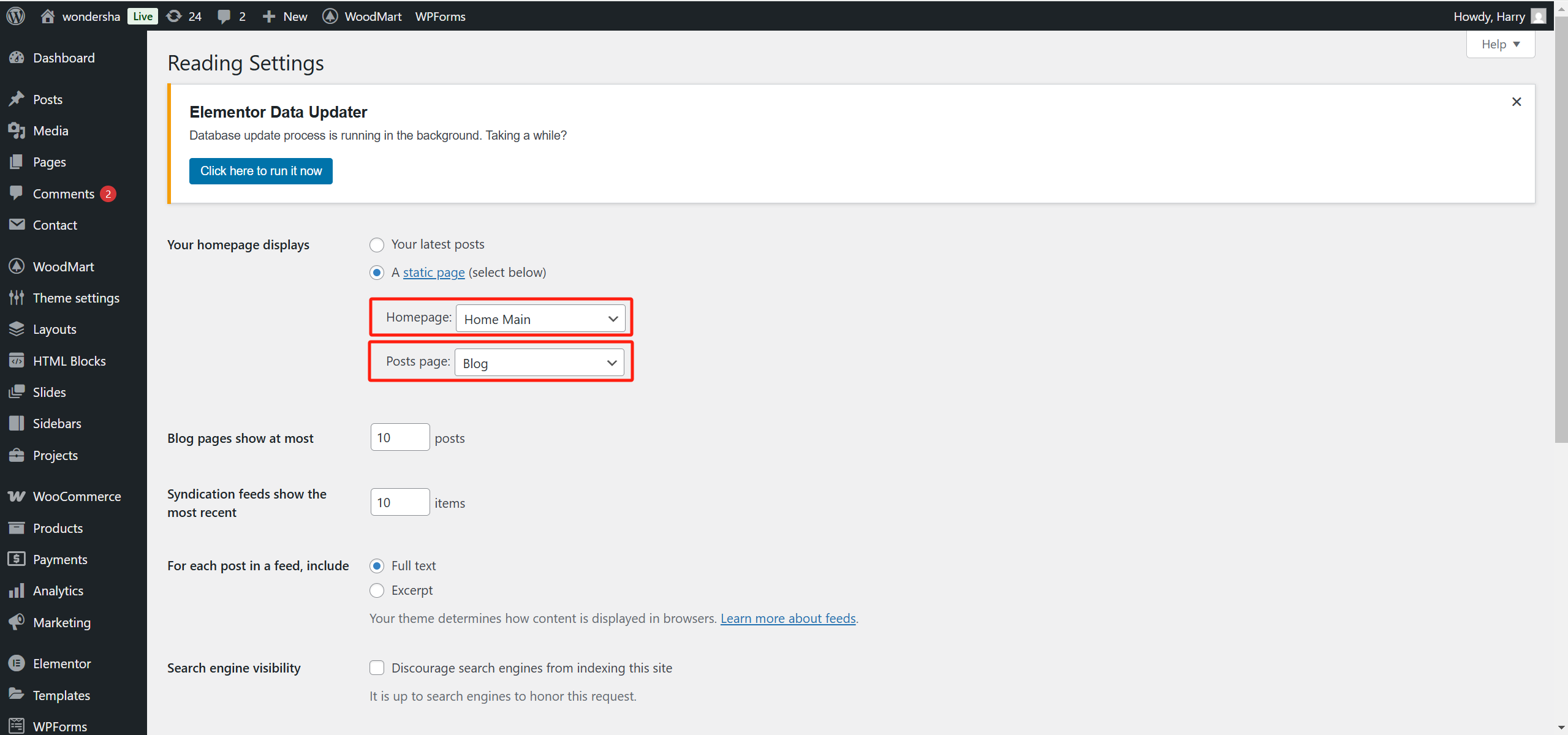Click the comments bubble icon in admin bar
The height and width of the screenshot is (735, 1568).
coord(224,17)
